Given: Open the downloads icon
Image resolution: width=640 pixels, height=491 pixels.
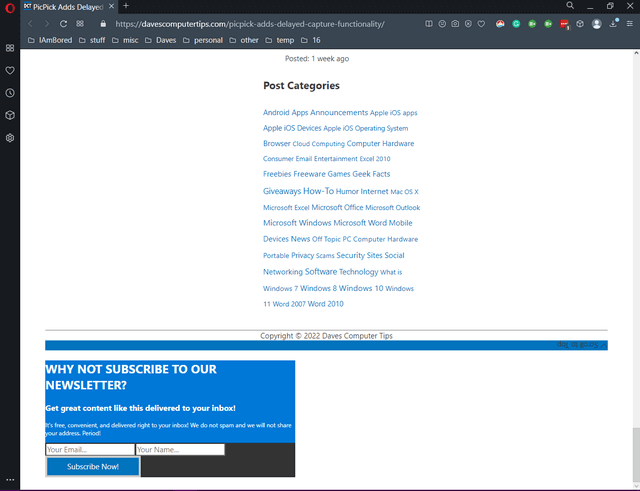Looking at the screenshot, I should pyautogui.click(x=613, y=24).
